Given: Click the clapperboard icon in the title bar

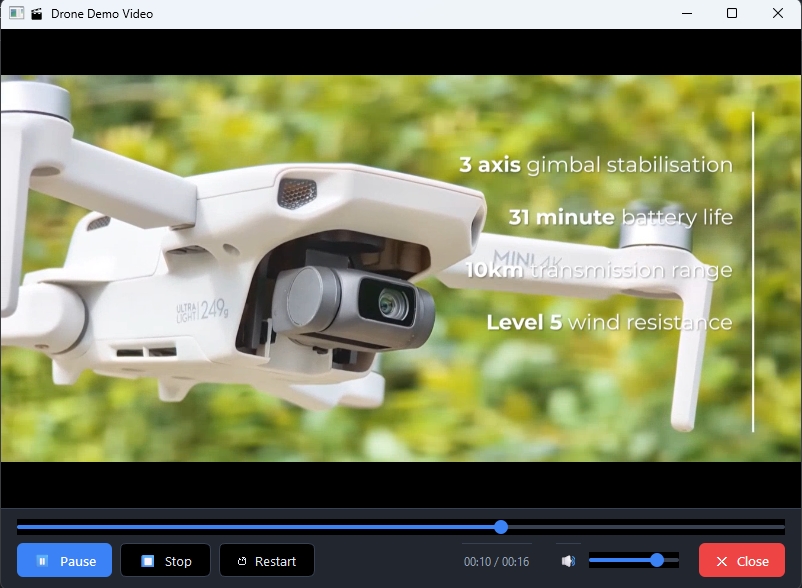Looking at the screenshot, I should click(x=36, y=14).
